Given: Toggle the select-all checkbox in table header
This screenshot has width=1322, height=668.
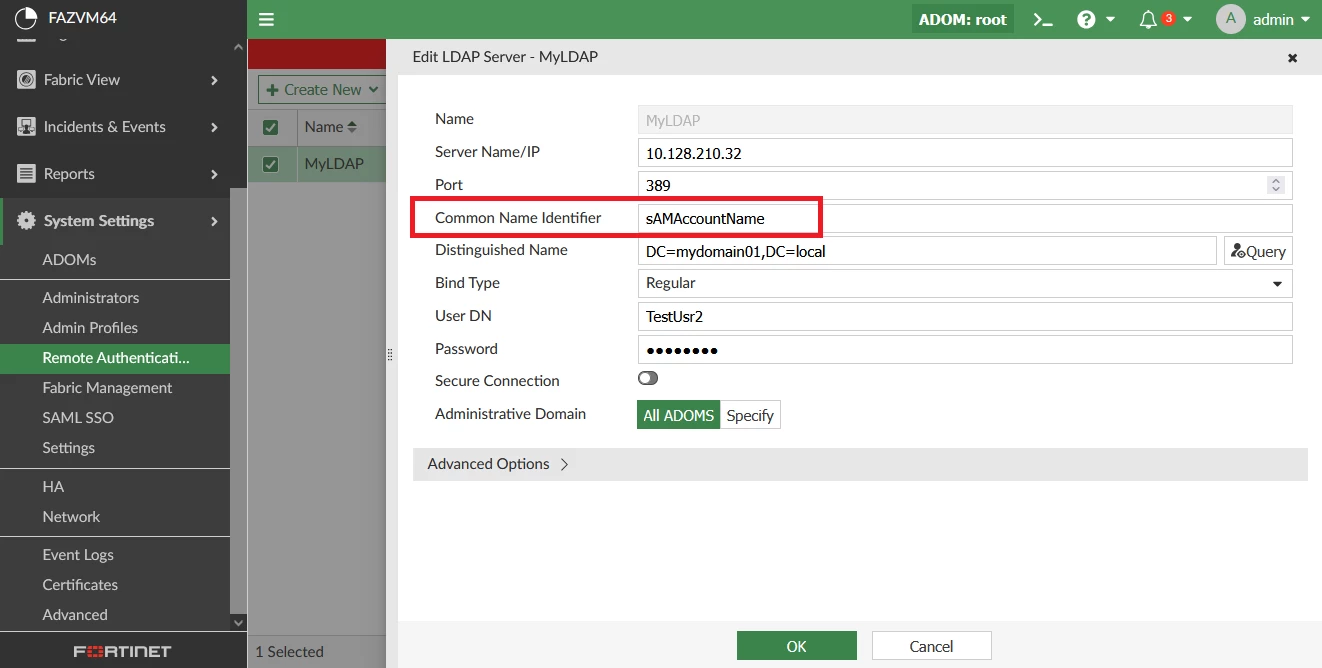Looking at the screenshot, I should (x=270, y=127).
